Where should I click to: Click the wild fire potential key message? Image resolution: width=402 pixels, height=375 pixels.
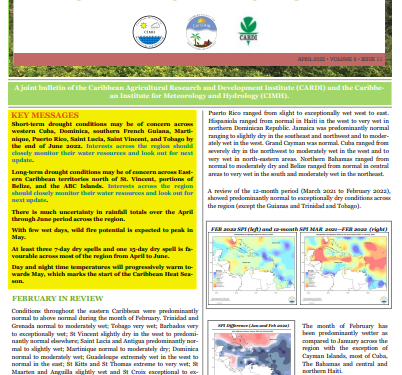pos(102,233)
